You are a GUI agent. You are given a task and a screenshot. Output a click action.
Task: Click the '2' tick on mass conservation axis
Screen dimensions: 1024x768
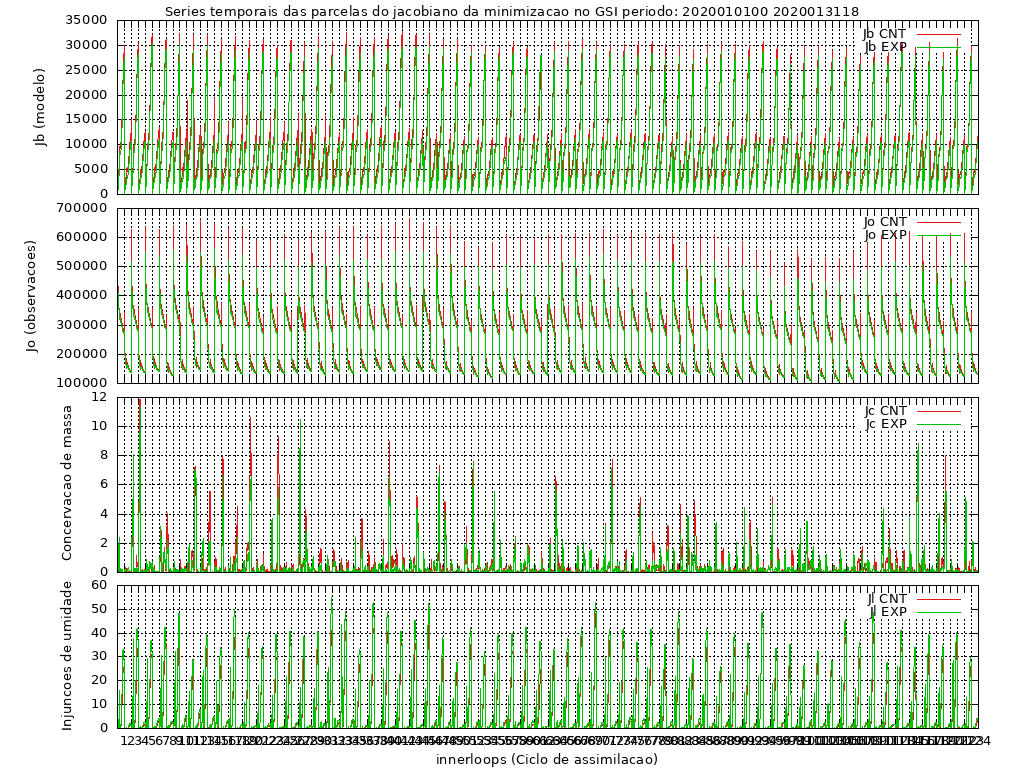tap(103, 543)
